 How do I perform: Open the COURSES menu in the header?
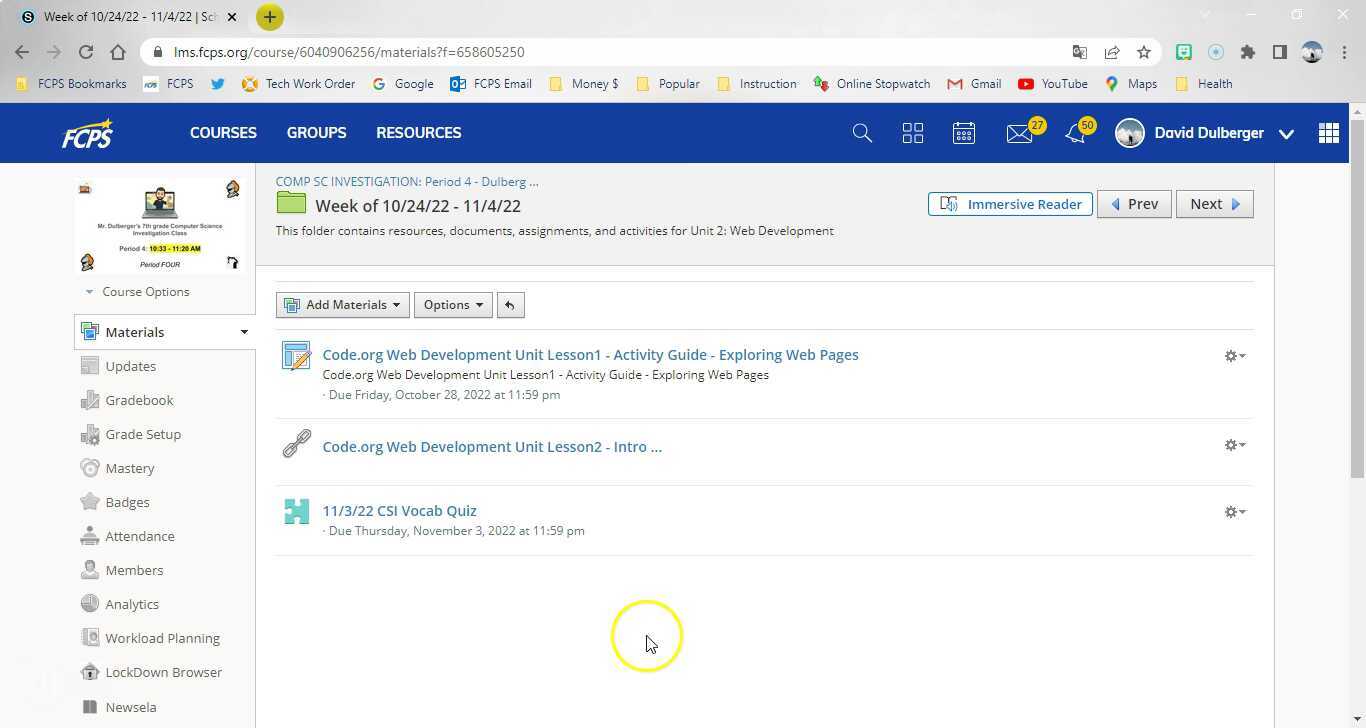coord(223,133)
